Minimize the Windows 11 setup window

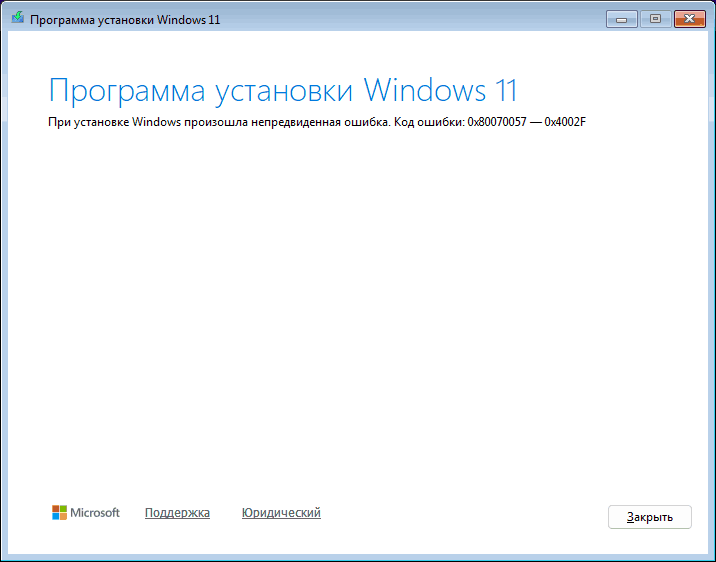(x=621, y=19)
